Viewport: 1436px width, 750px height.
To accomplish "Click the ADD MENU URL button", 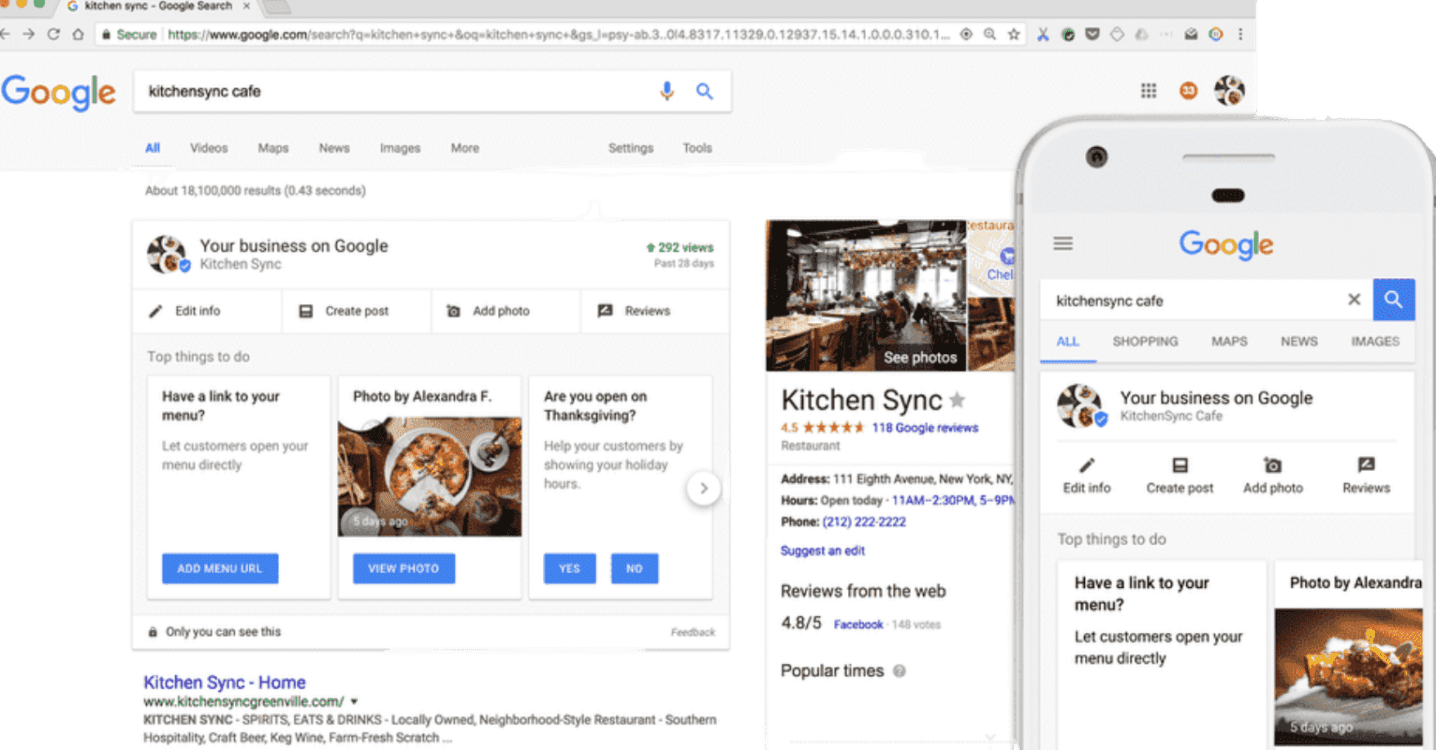I will pyautogui.click(x=220, y=568).
